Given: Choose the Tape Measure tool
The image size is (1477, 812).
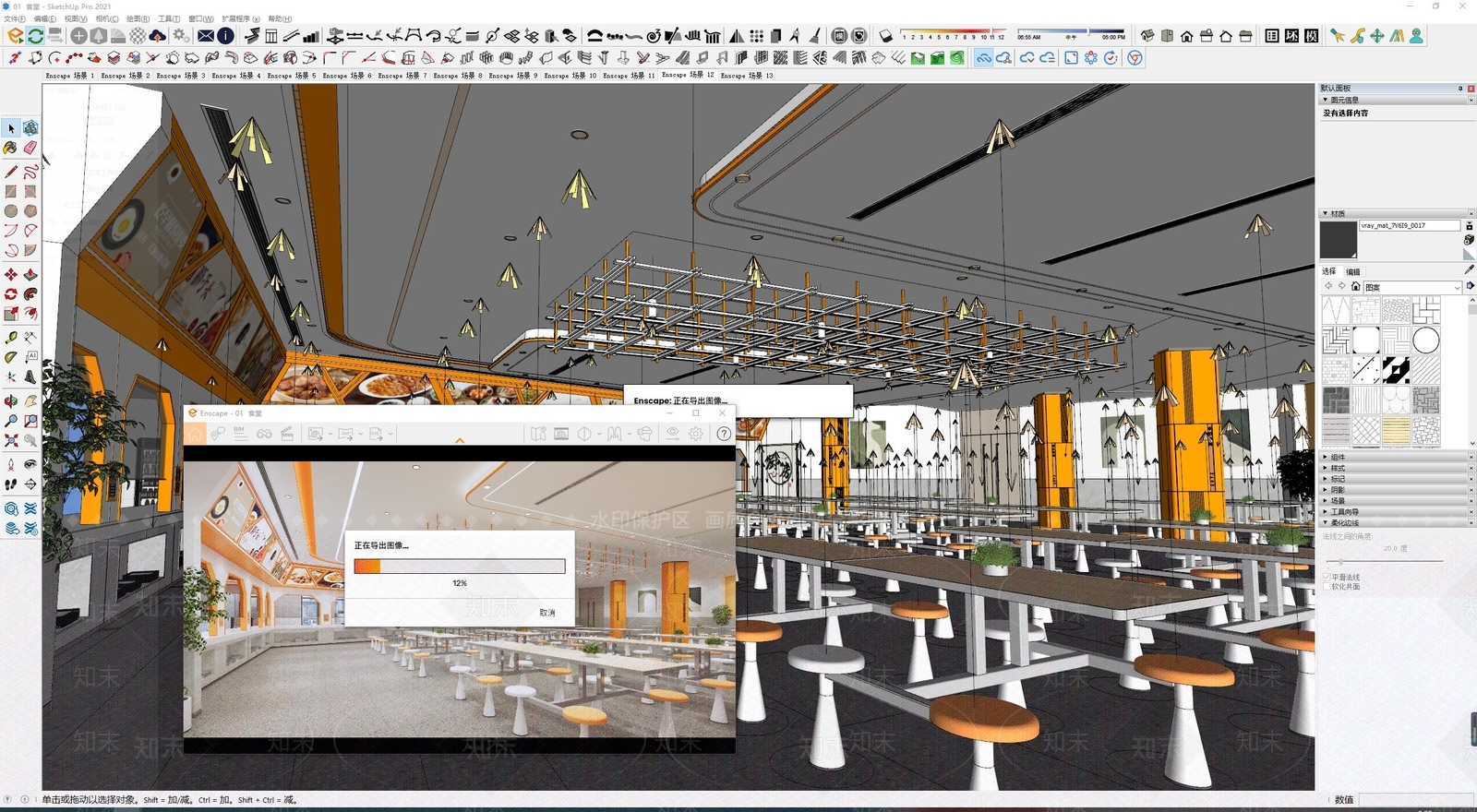Looking at the screenshot, I should point(11,338).
